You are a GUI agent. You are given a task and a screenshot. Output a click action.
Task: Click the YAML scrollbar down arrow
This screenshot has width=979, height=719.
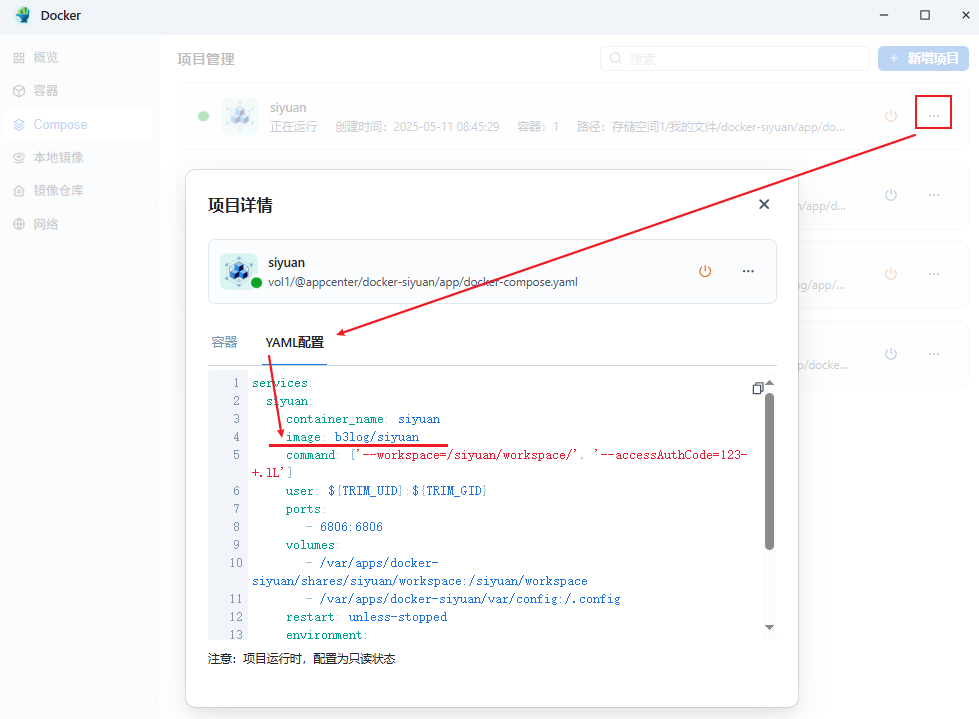pyautogui.click(x=769, y=627)
